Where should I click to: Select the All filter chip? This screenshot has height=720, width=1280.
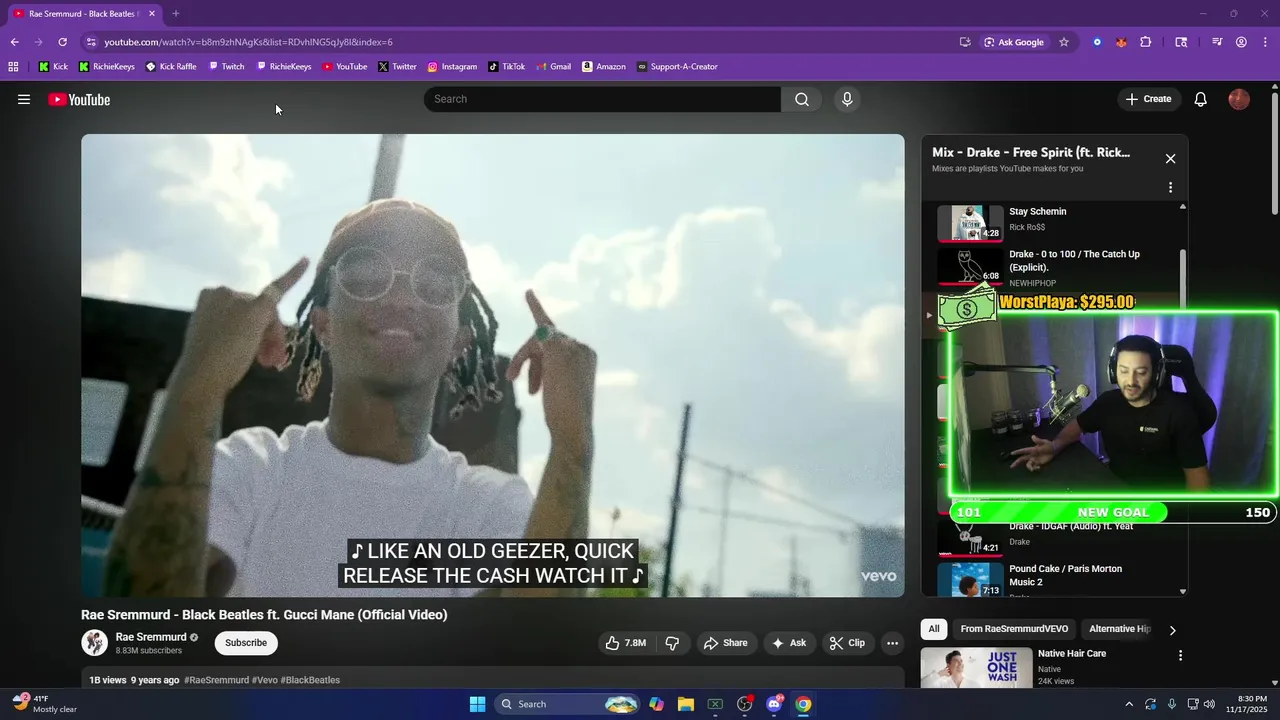[x=934, y=629]
